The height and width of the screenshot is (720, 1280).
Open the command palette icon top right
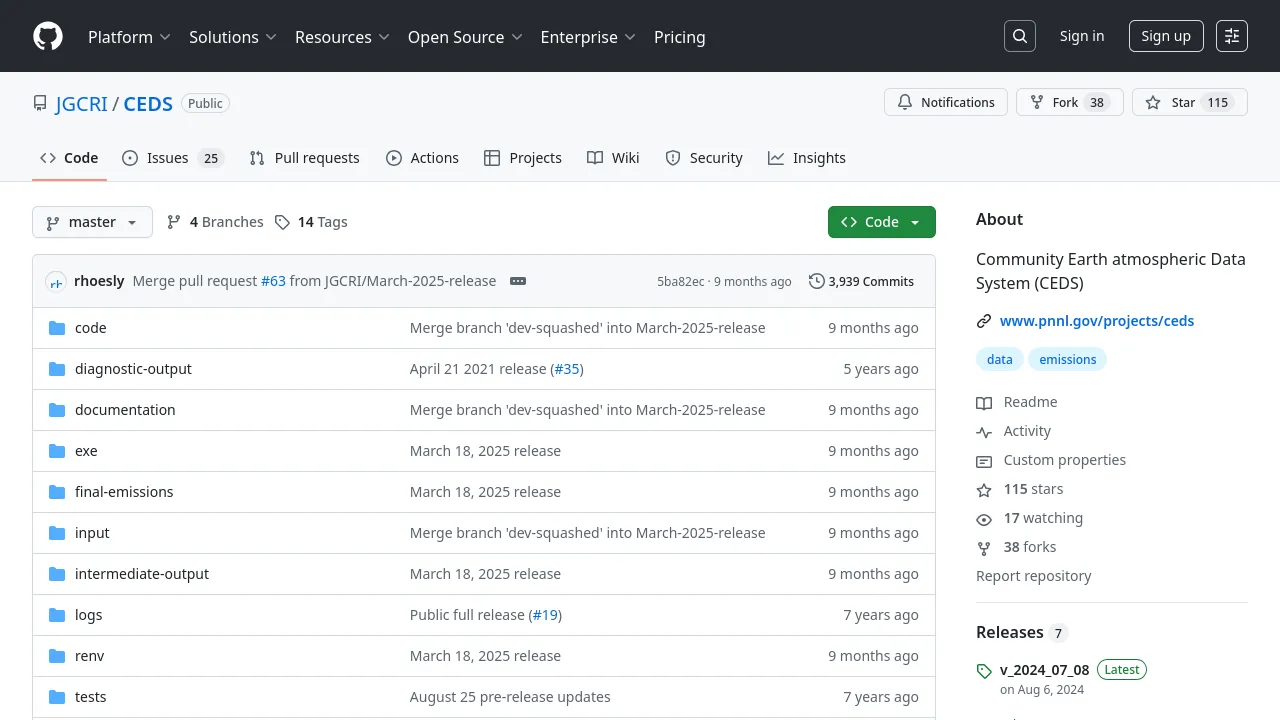tap(1231, 36)
